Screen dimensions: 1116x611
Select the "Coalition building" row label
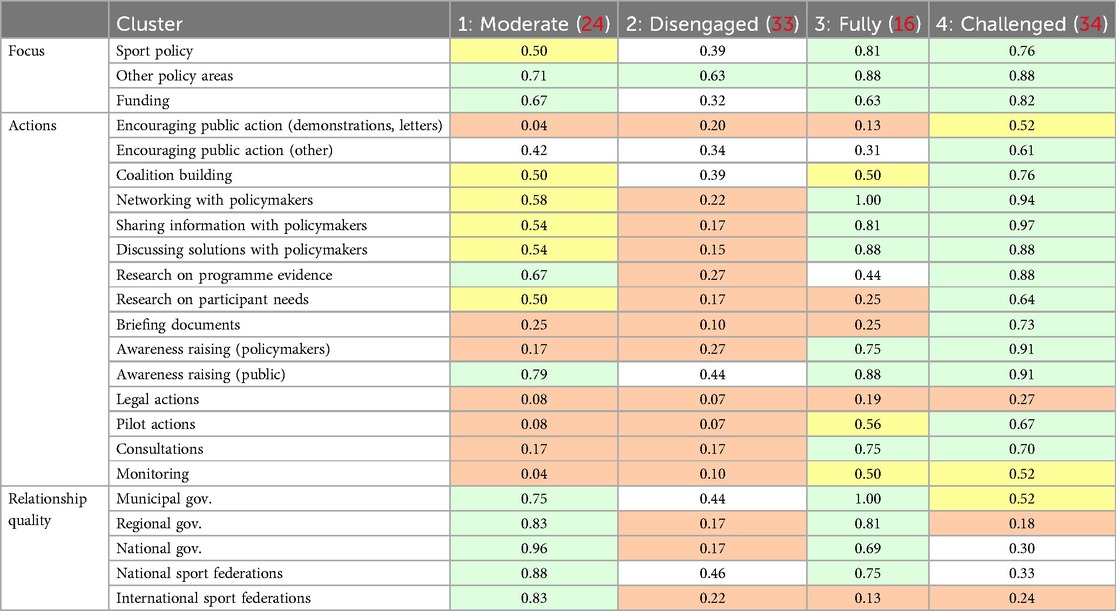point(174,175)
